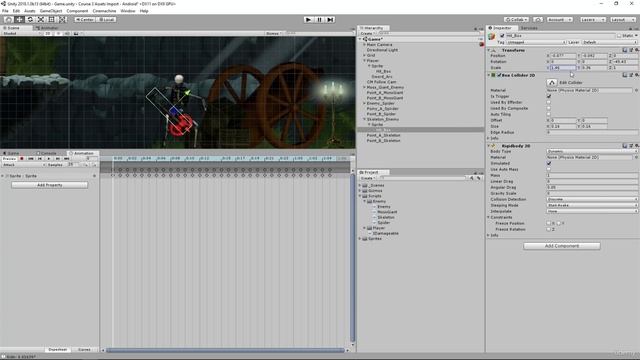The height and width of the screenshot is (360, 640).
Task: Go to previous keyframe in Animation window
Action: [x=40, y=159]
